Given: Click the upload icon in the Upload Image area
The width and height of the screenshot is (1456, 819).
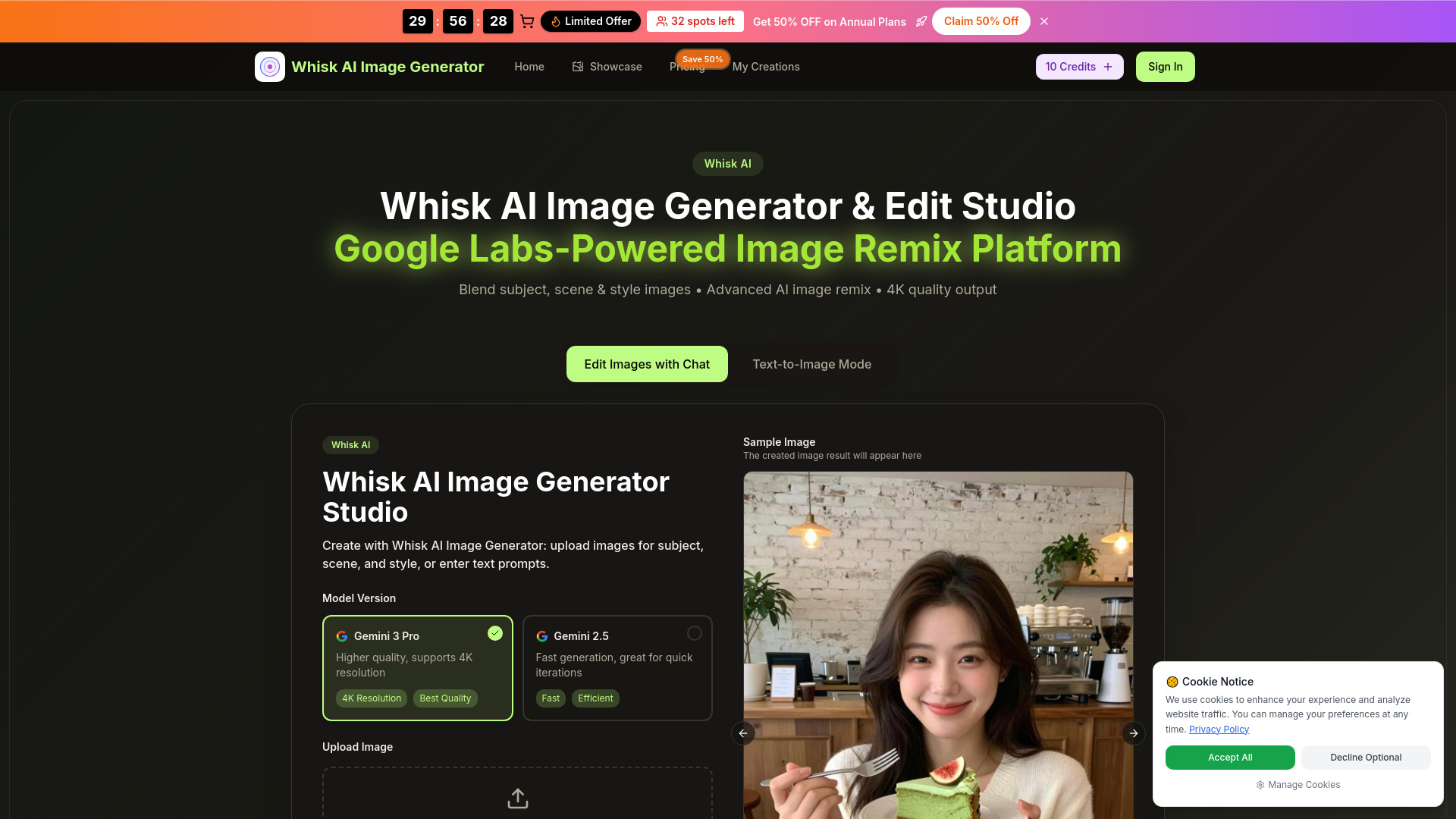Looking at the screenshot, I should (x=517, y=798).
